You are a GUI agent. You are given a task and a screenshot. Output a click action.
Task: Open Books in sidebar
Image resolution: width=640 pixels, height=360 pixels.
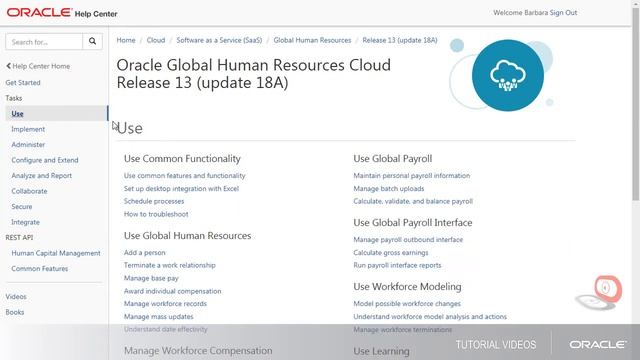(15, 312)
